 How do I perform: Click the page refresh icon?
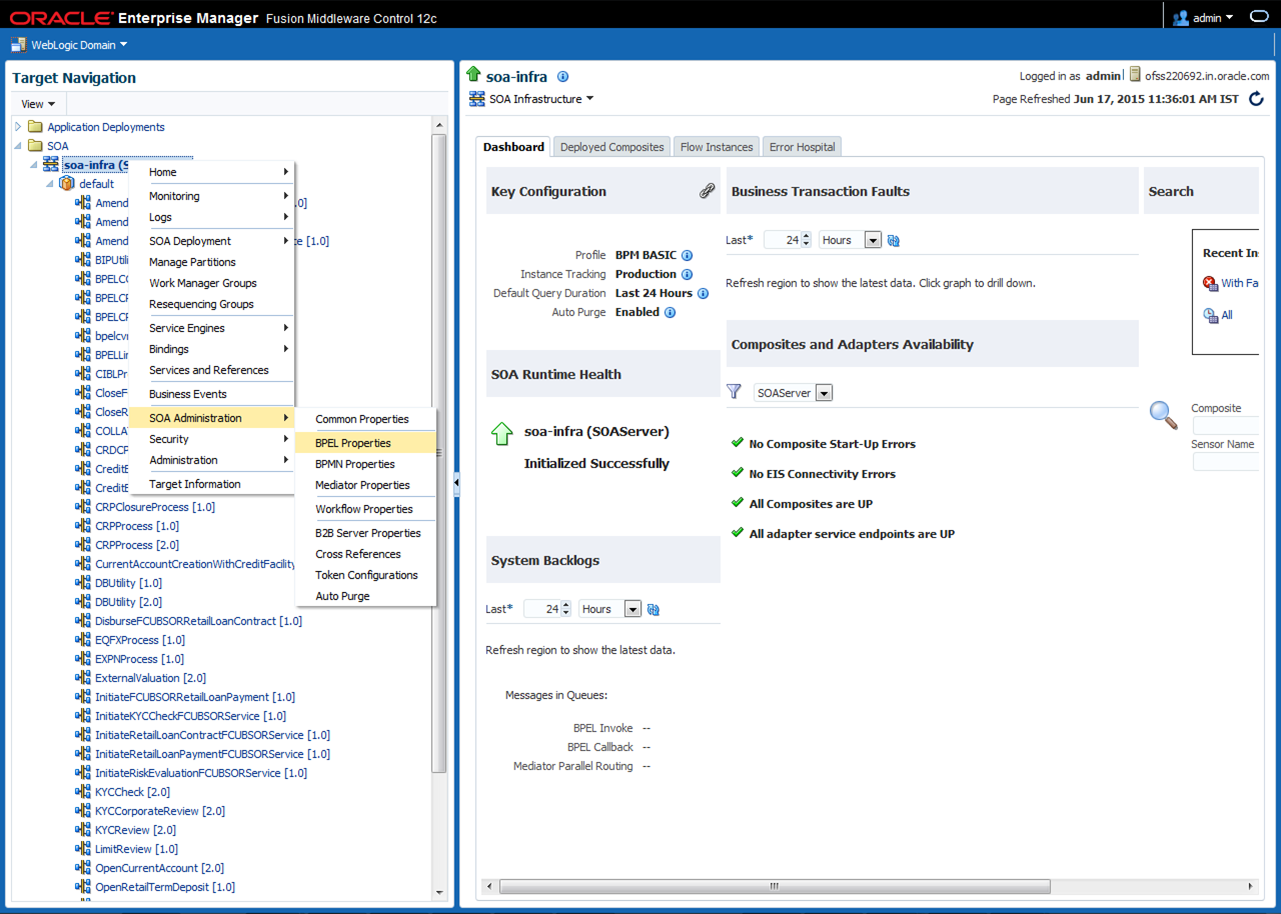pos(1256,99)
